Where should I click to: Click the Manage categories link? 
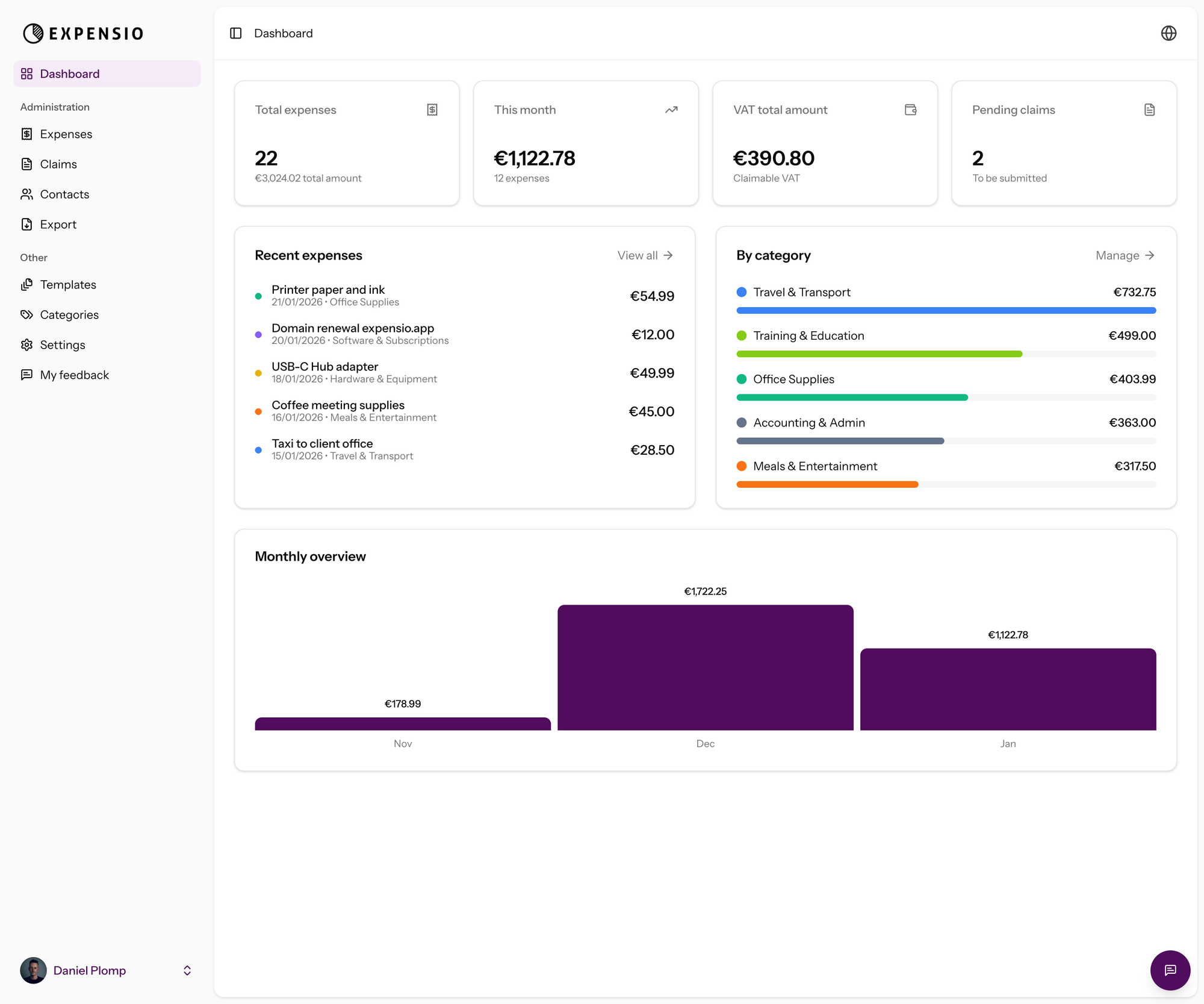1125,255
